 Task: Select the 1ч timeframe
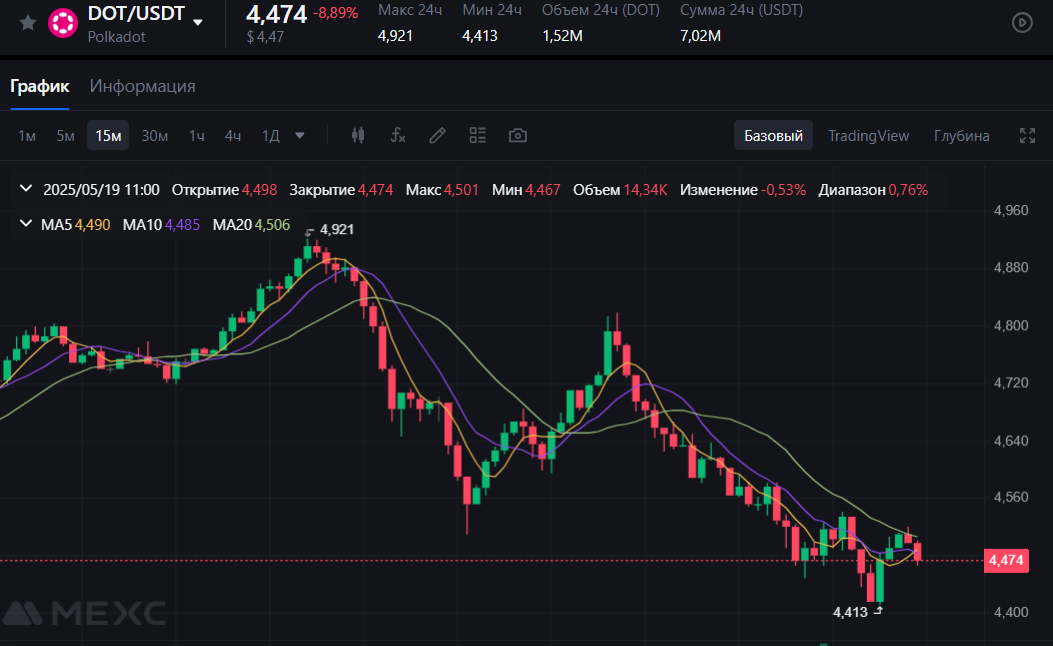point(196,136)
